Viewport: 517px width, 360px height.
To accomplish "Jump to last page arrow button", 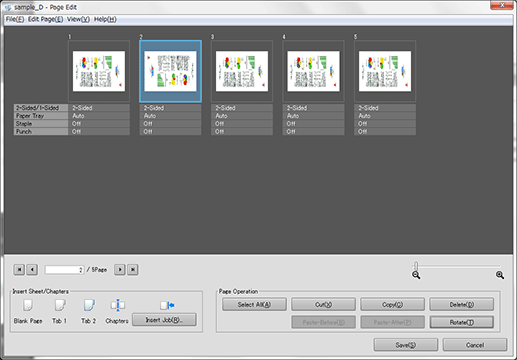I will [x=133, y=269].
